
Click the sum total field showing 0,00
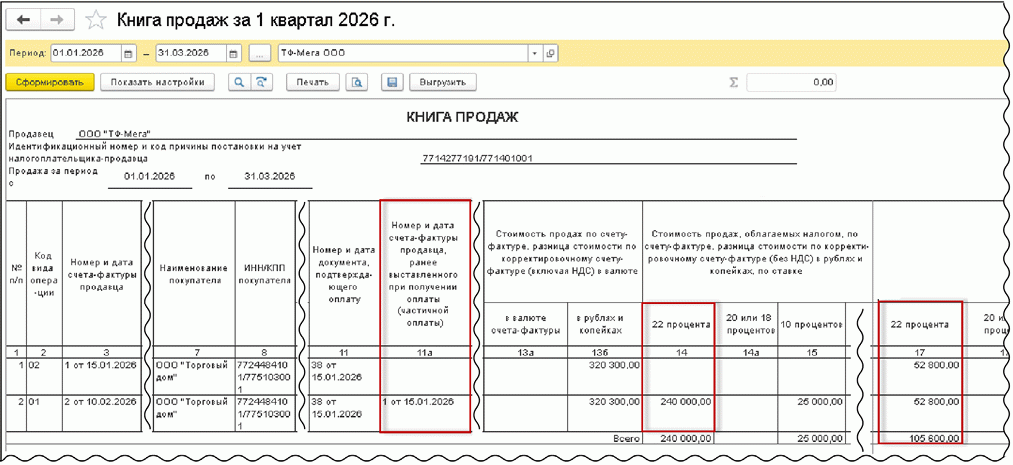tap(790, 82)
